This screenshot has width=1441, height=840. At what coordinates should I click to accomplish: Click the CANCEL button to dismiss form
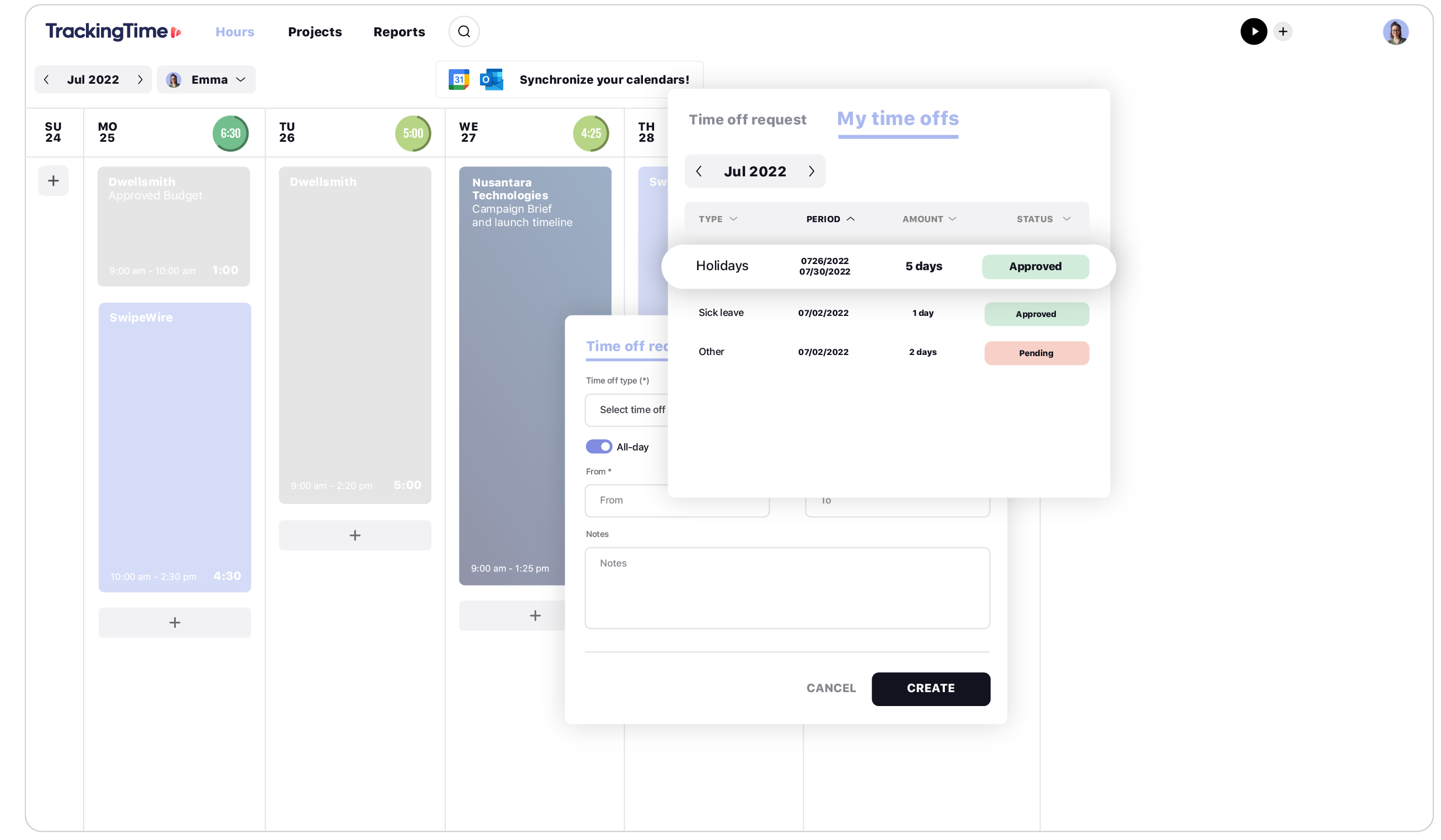[x=831, y=688]
